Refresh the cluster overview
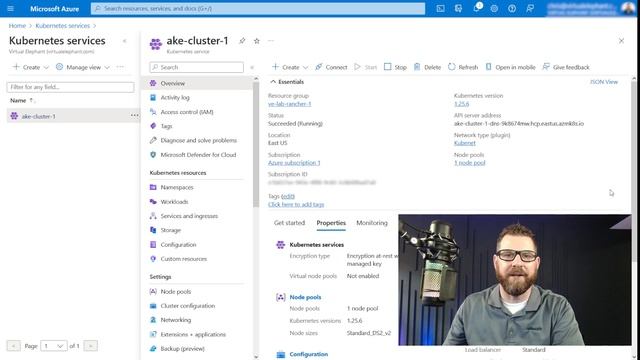The width and height of the screenshot is (640, 360). pyautogui.click(x=463, y=67)
